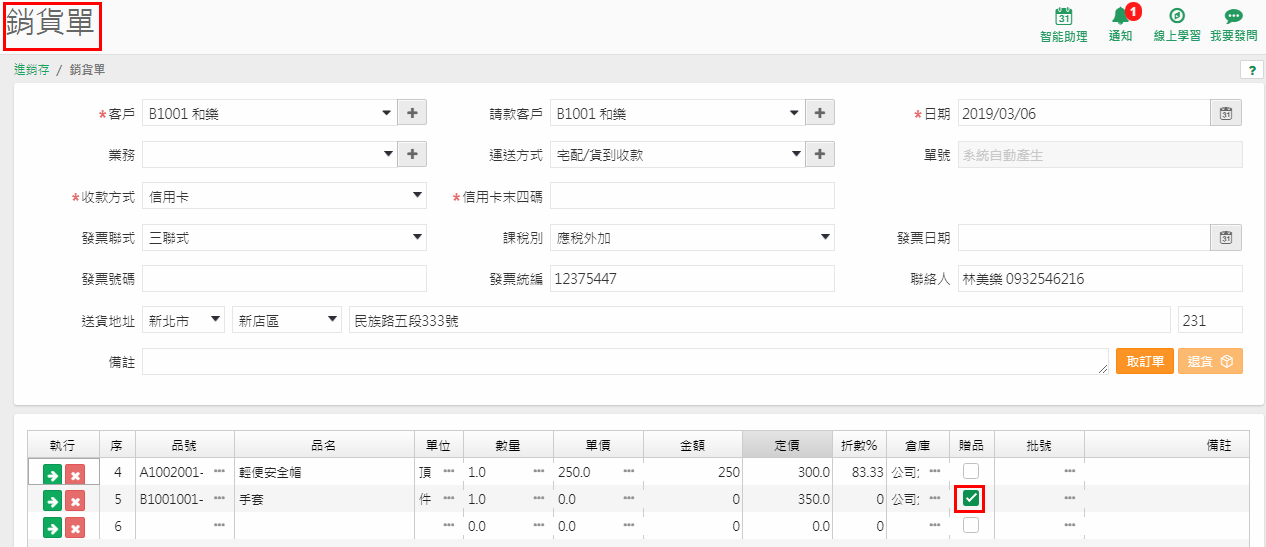Viewport: 1266px width, 547px height.
Task: Click the 金額 column header
Action: pyautogui.click(x=692, y=444)
